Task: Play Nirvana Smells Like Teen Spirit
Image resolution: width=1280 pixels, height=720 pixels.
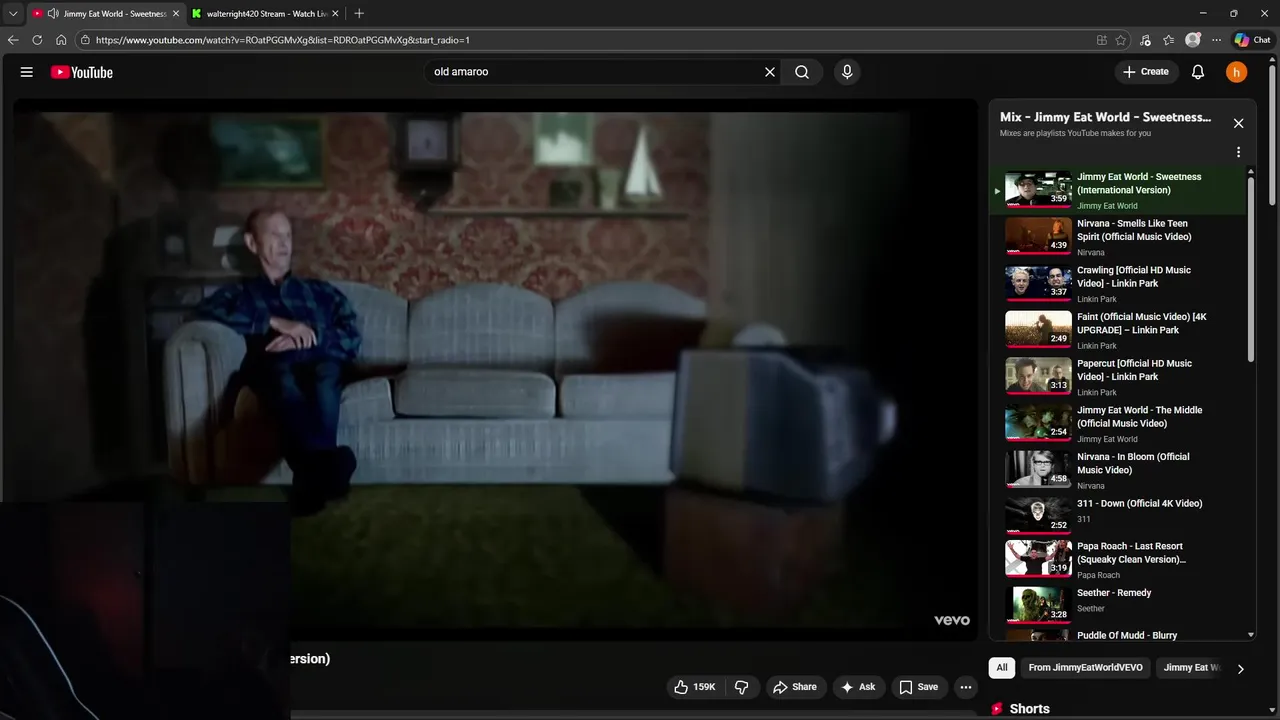Action: tap(1120, 237)
